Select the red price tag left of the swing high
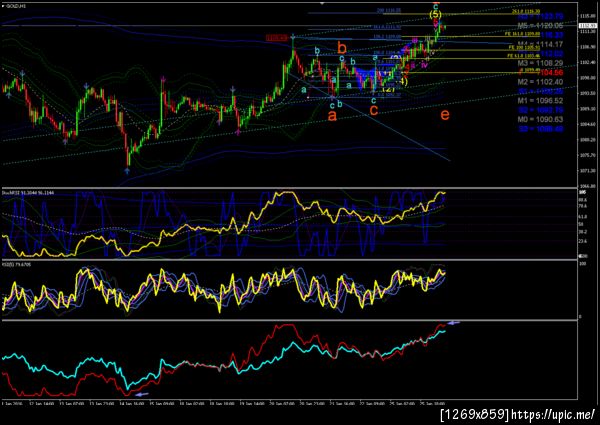Screen dimensions: 600x425 [277, 37]
